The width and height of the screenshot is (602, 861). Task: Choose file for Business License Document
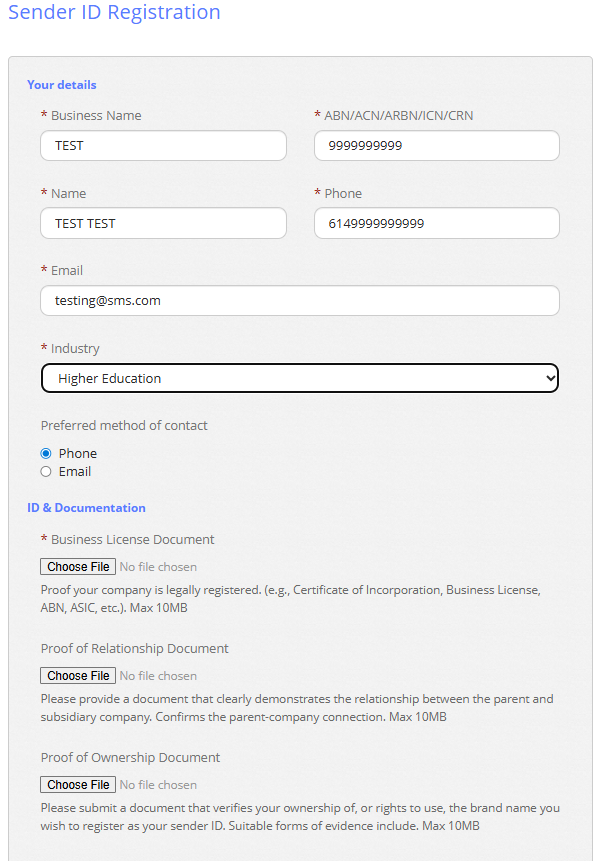tap(78, 567)
